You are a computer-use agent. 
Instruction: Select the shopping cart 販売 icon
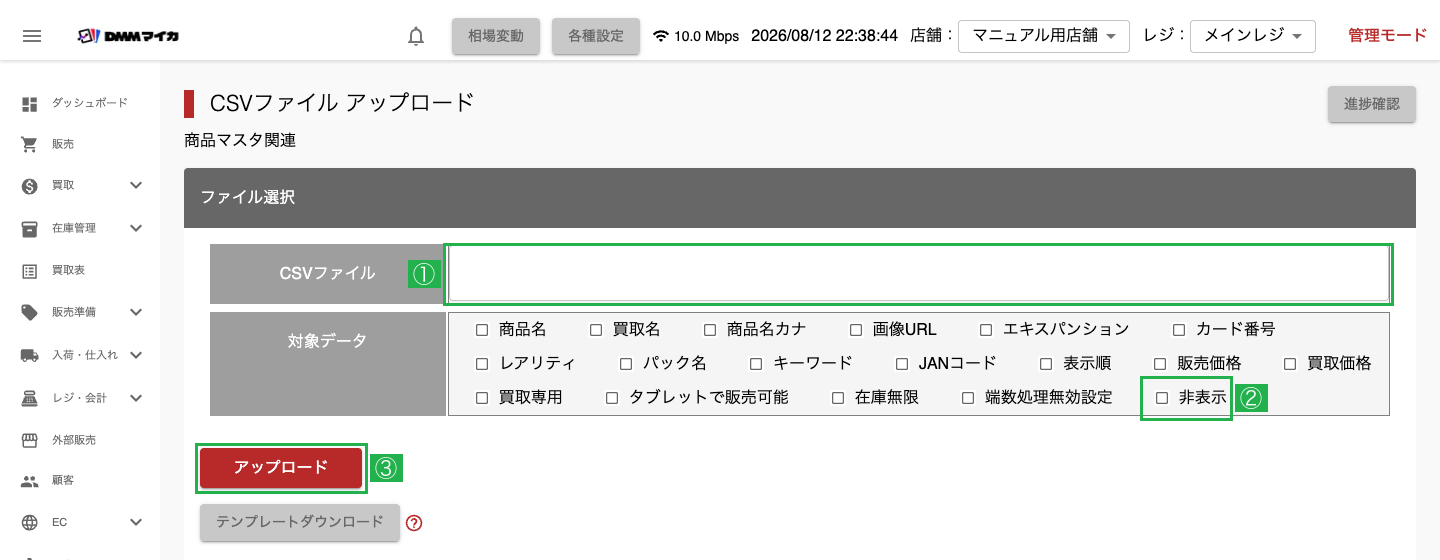[30, 144]
